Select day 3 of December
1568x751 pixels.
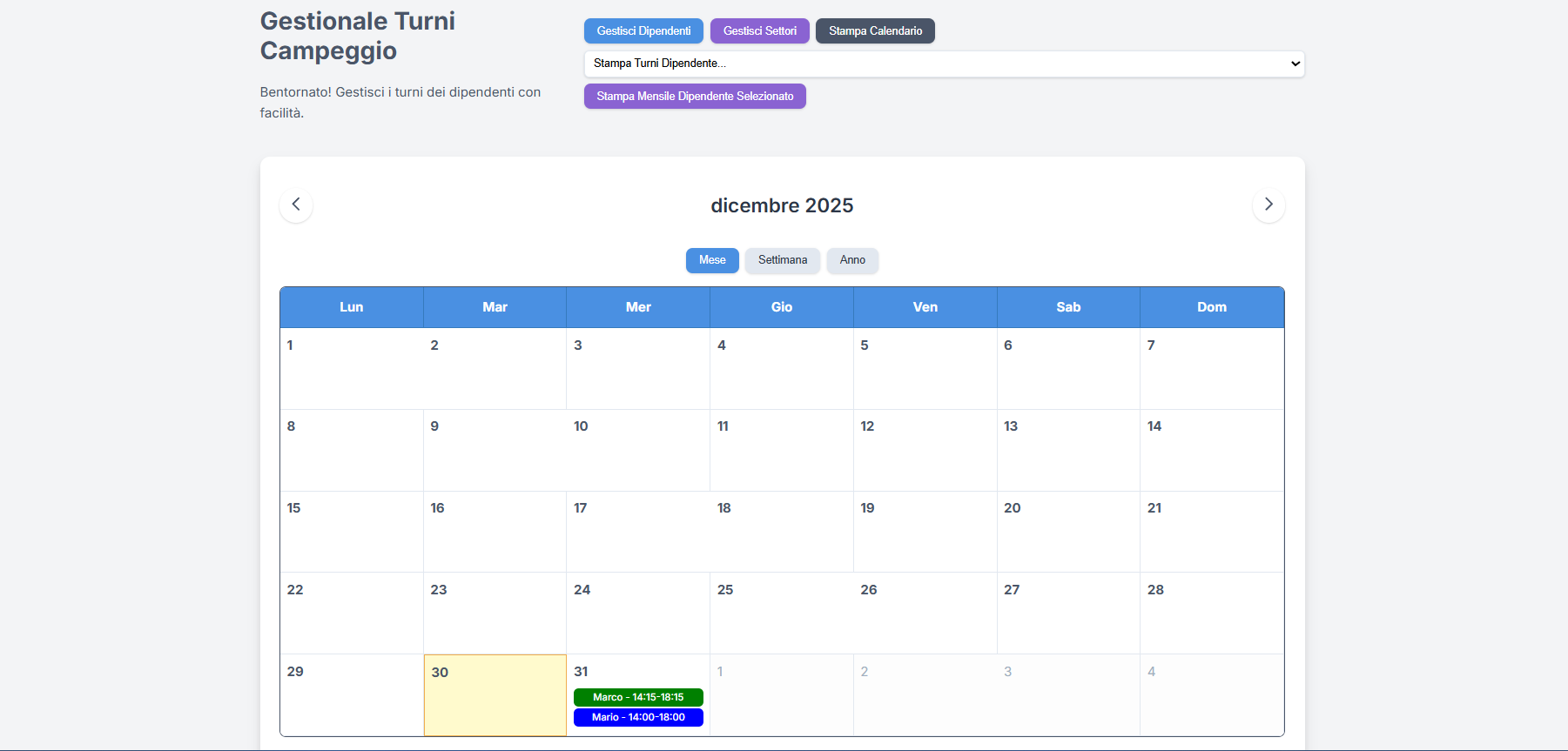638,368
